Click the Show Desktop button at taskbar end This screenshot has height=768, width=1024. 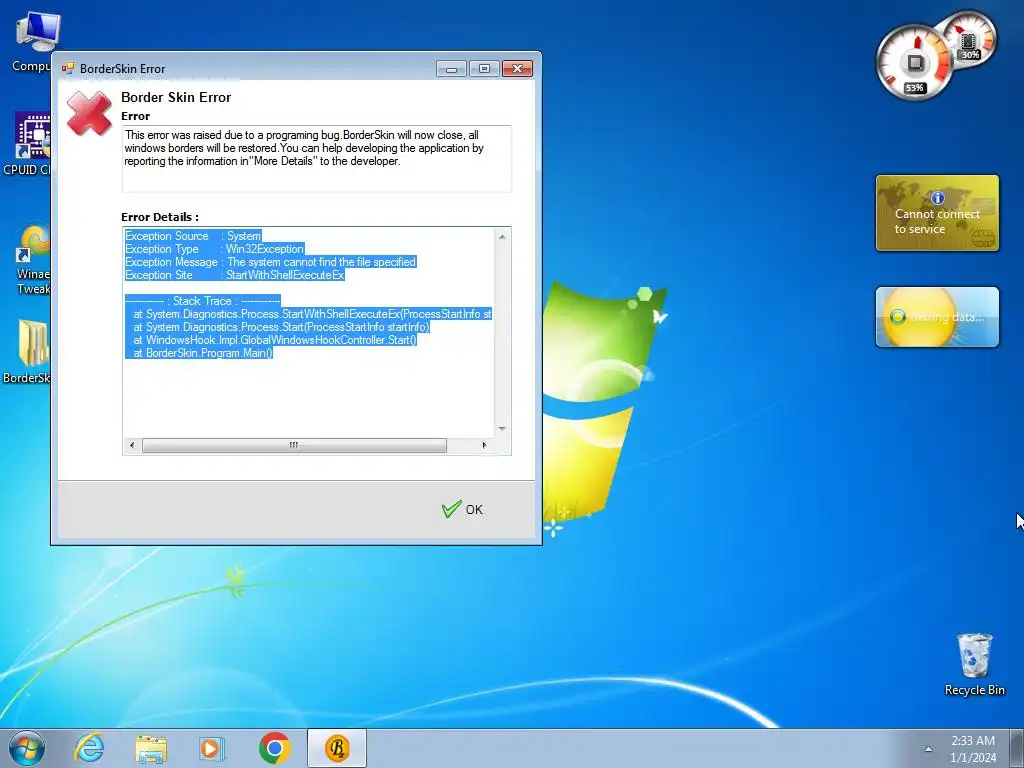pyautogui.click(x=1017, y=748)
